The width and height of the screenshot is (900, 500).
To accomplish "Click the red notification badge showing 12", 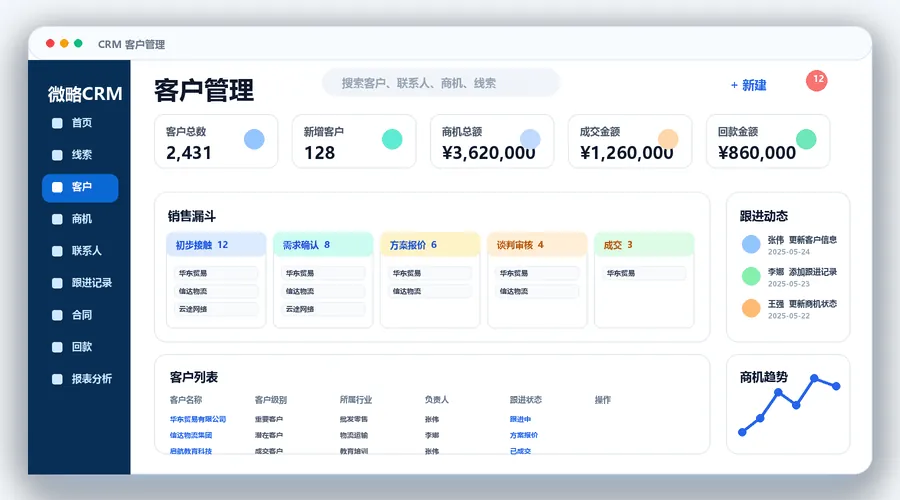I will (816, 80).
